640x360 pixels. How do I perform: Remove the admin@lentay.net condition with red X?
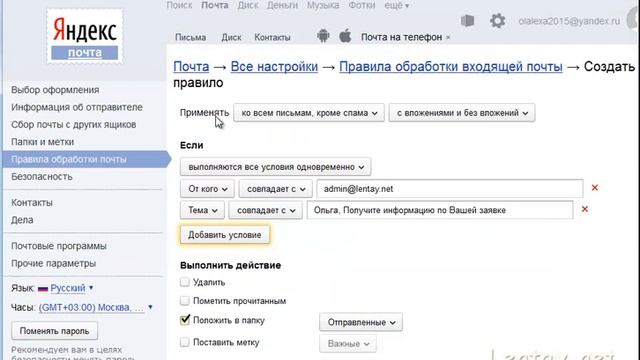point(595,188)
